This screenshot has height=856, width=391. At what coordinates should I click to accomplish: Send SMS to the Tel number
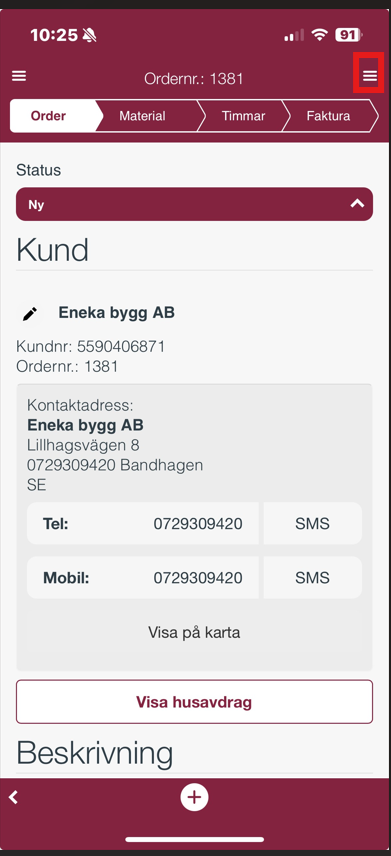[312, 524]
